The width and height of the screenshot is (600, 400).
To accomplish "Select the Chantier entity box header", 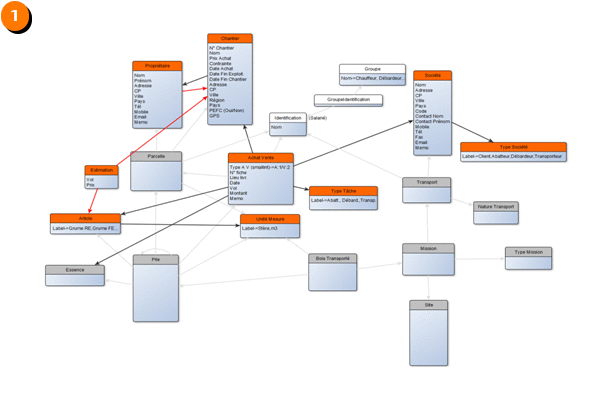I will coord(229,38).
